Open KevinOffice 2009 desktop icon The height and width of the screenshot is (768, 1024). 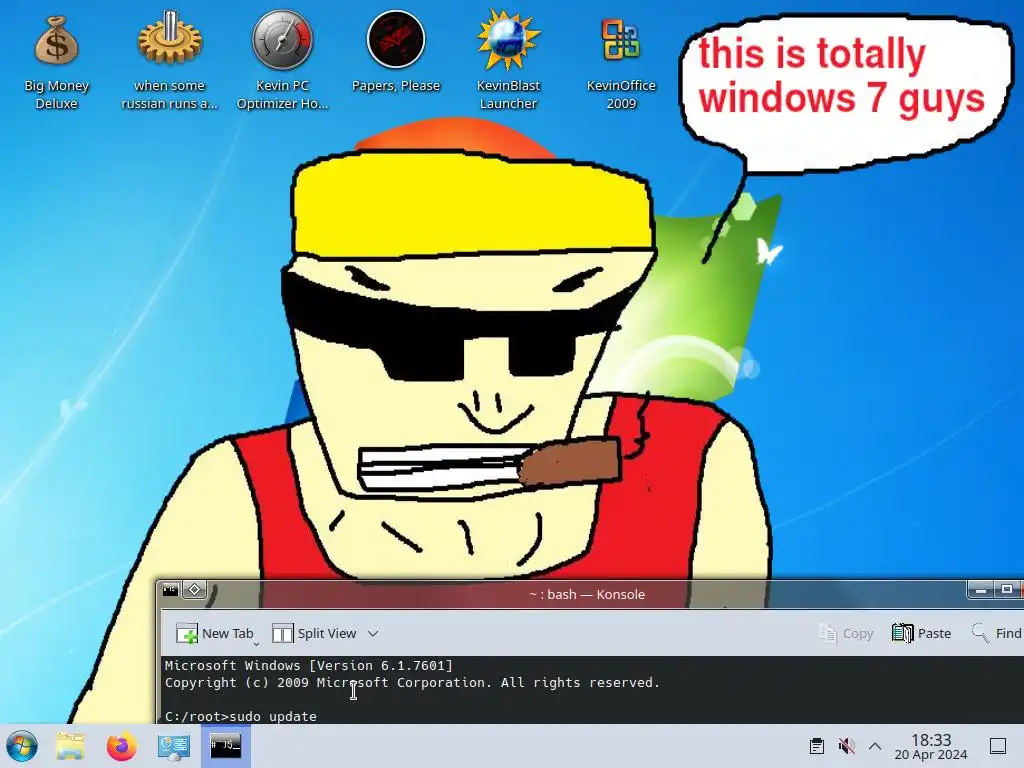[x=621, y=61]
